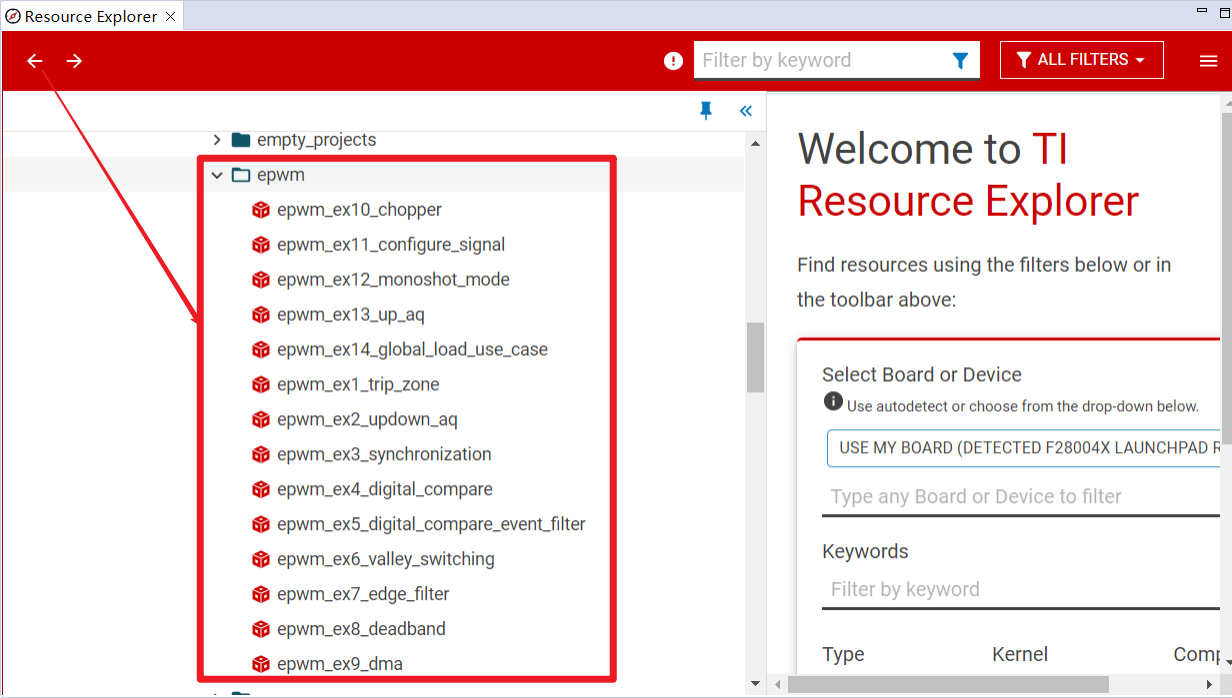This screenshot has width=1232, height=698.
Task: Open epwm_ex9_dma example
Action: pyautogui.click(x=340, y=665)
